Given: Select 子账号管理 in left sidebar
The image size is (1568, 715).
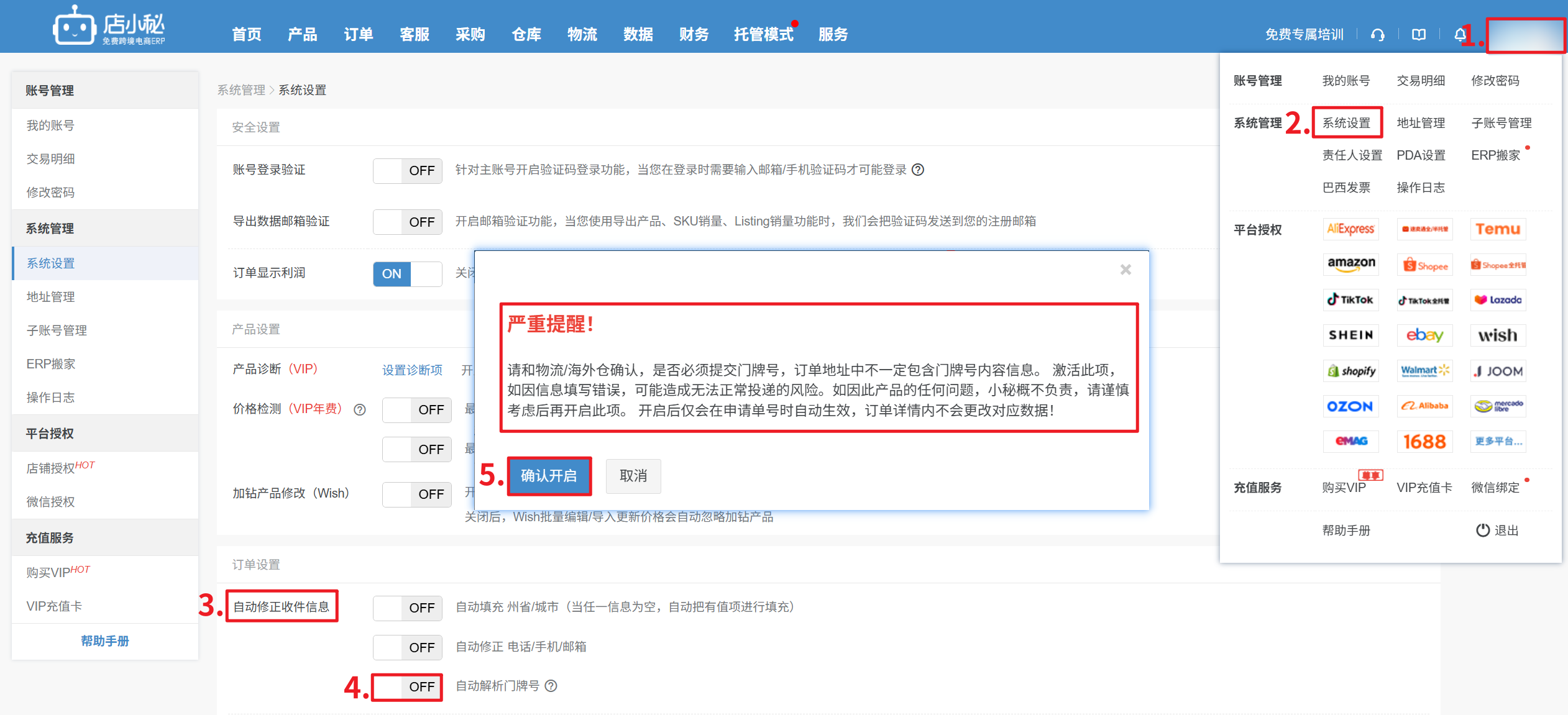Looking at the screenshot, I should point(57,330).
